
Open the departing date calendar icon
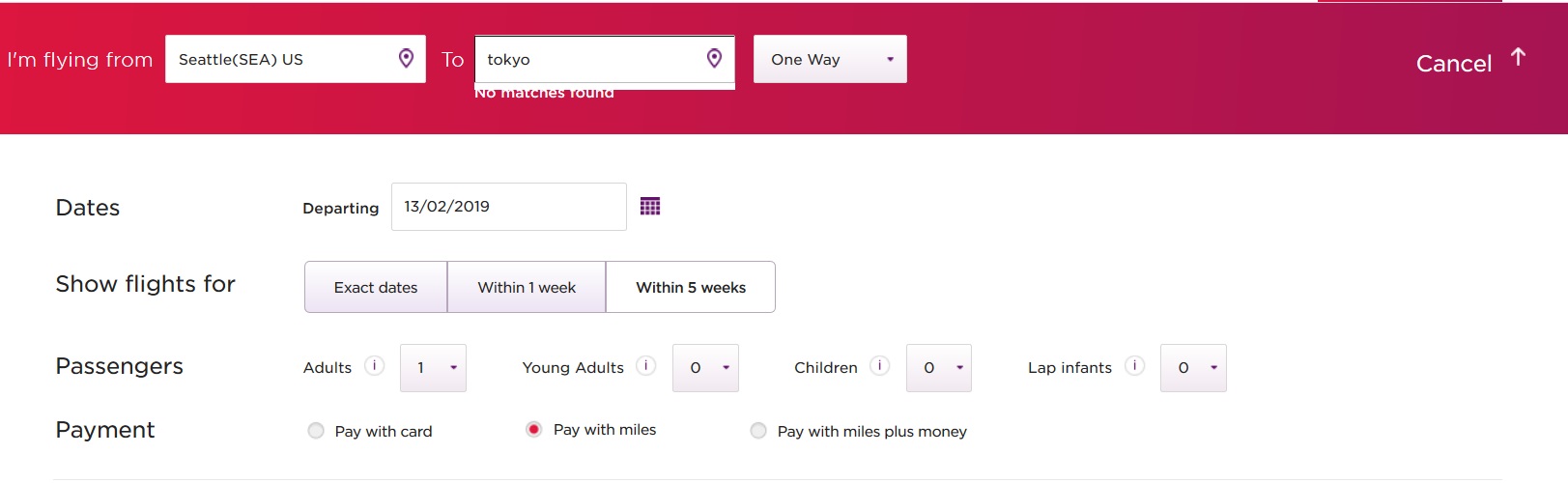click(650, 207)
